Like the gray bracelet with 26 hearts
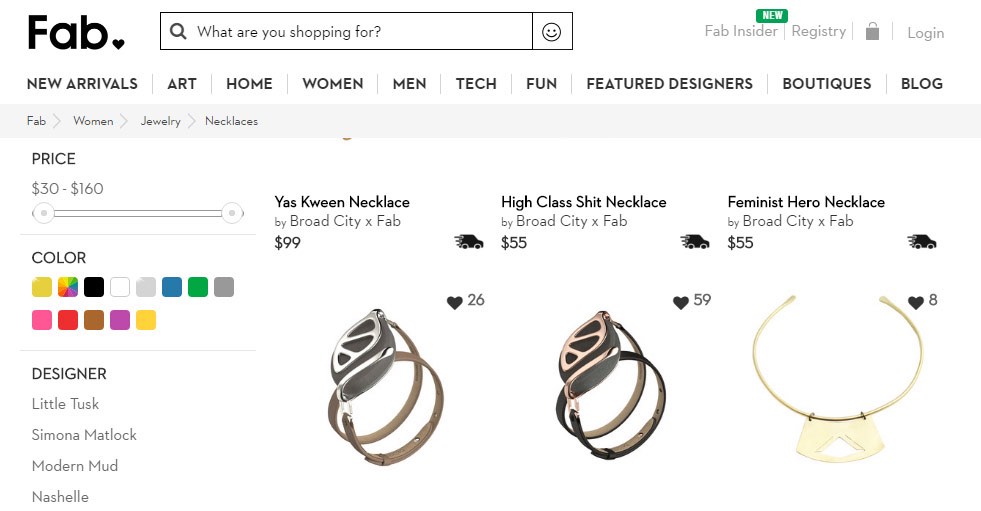This screenshot has width=981, height=511. [x=455, y=301]
